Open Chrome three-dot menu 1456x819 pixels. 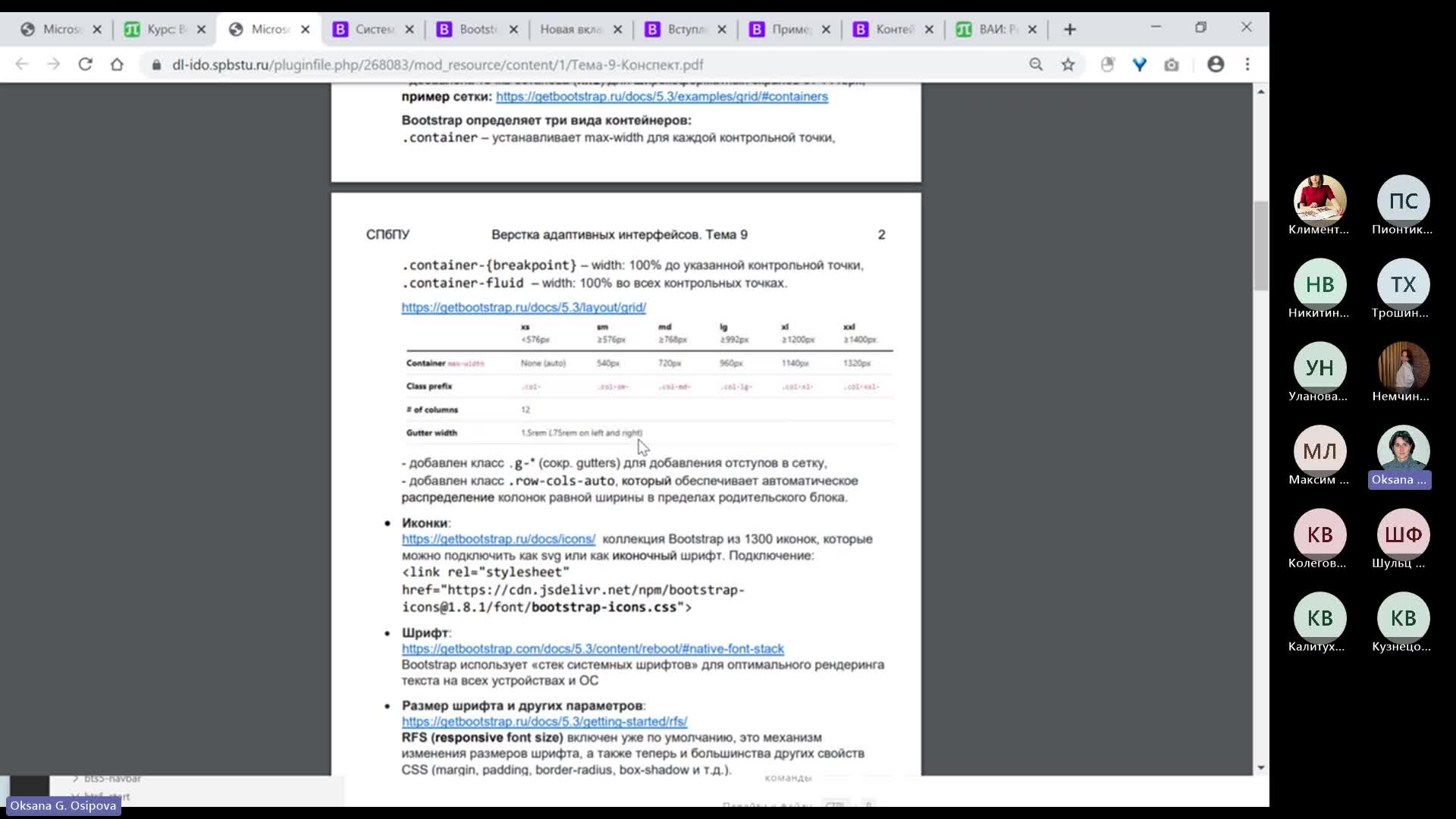1247,64
